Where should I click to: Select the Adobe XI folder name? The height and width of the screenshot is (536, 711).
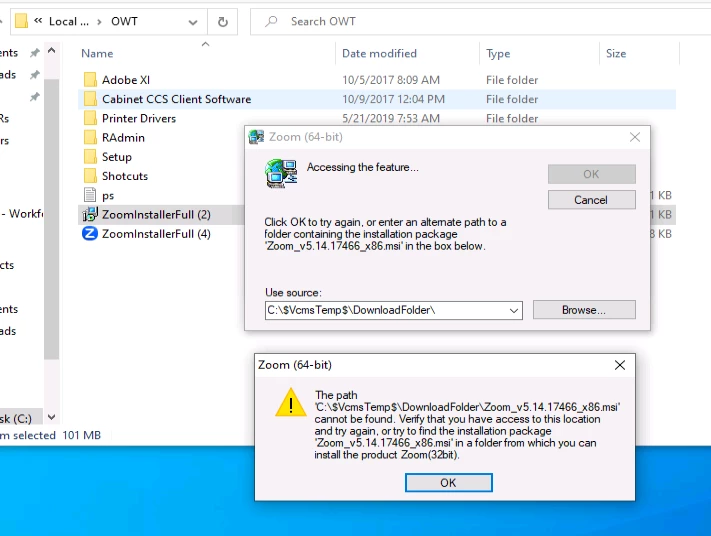(126, 80)
